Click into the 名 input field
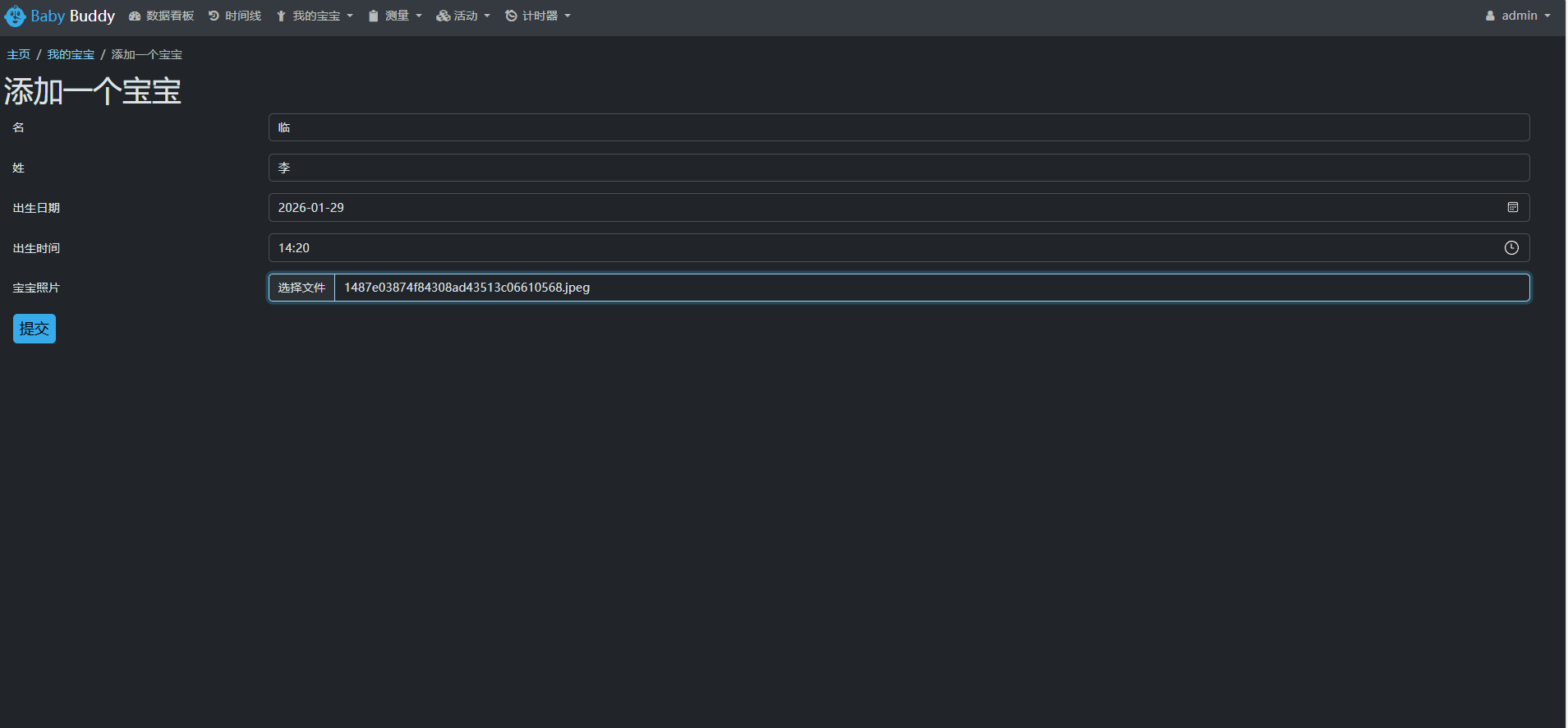 (x=899, y=127)
